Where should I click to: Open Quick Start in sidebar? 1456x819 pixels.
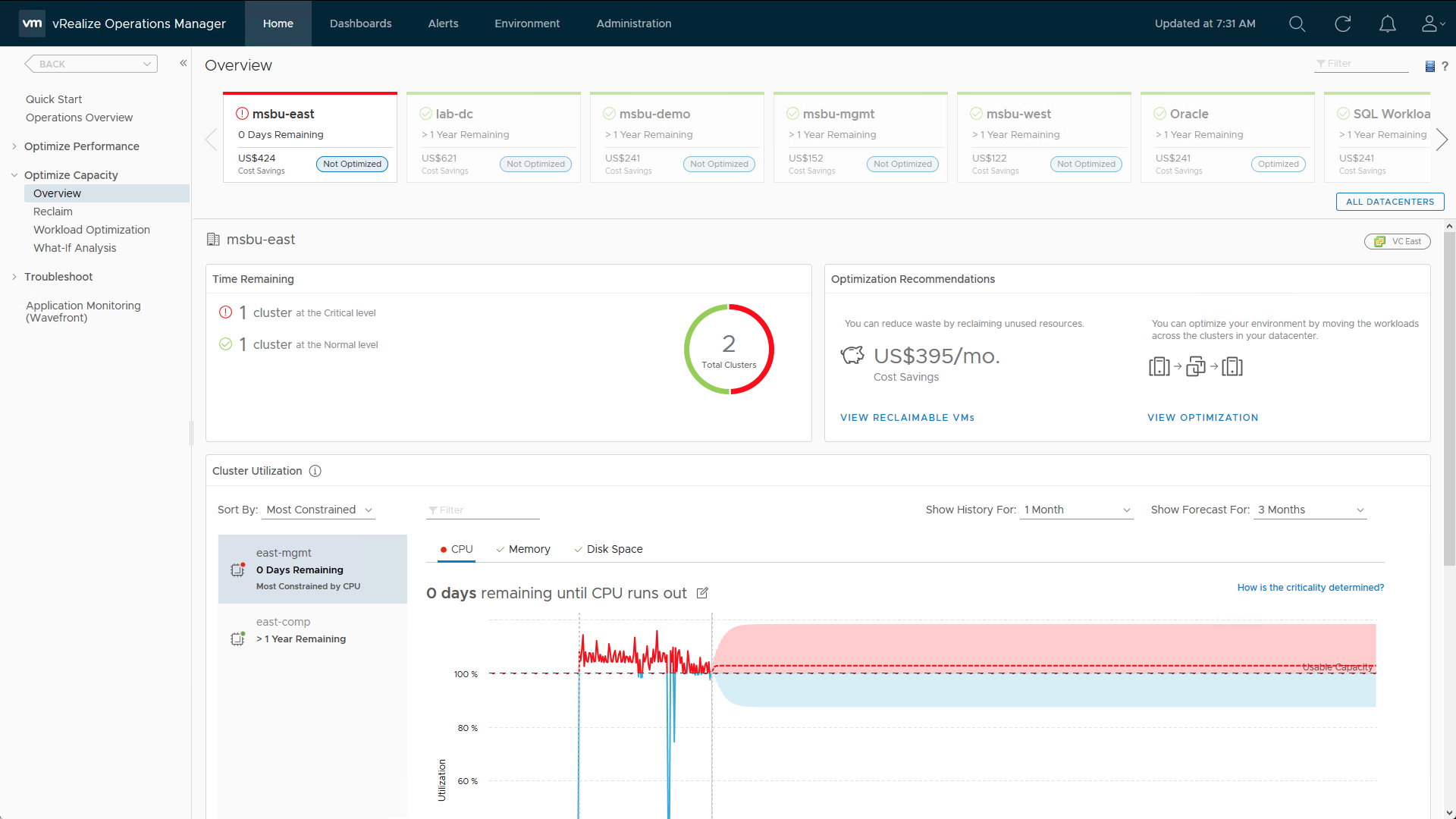54,99
